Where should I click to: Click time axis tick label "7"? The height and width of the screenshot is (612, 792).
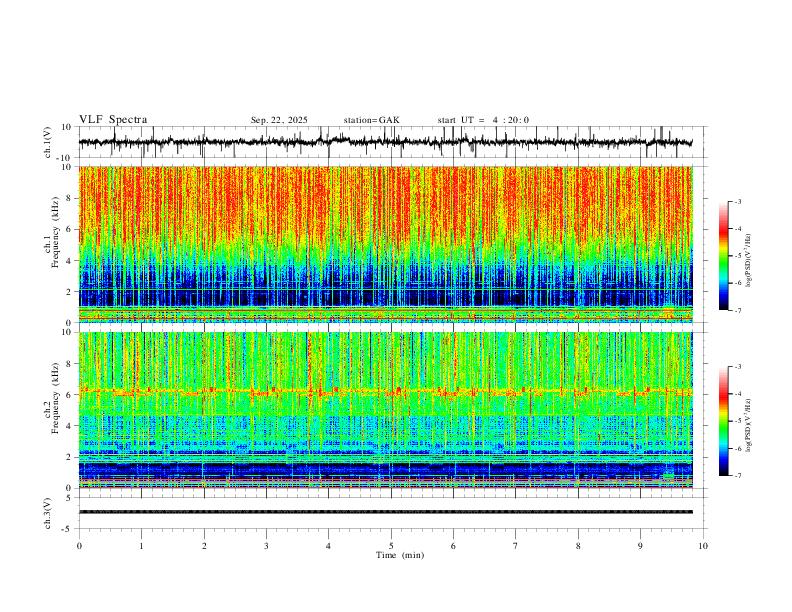point(516,546)
